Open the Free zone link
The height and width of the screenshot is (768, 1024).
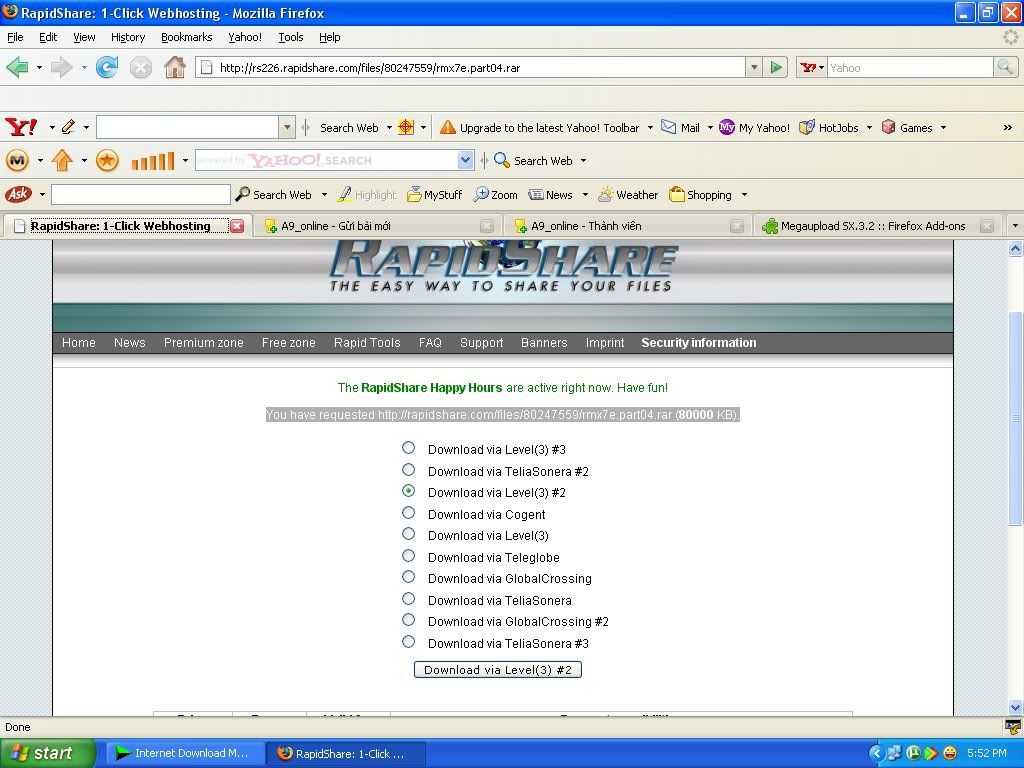[289, 343]
